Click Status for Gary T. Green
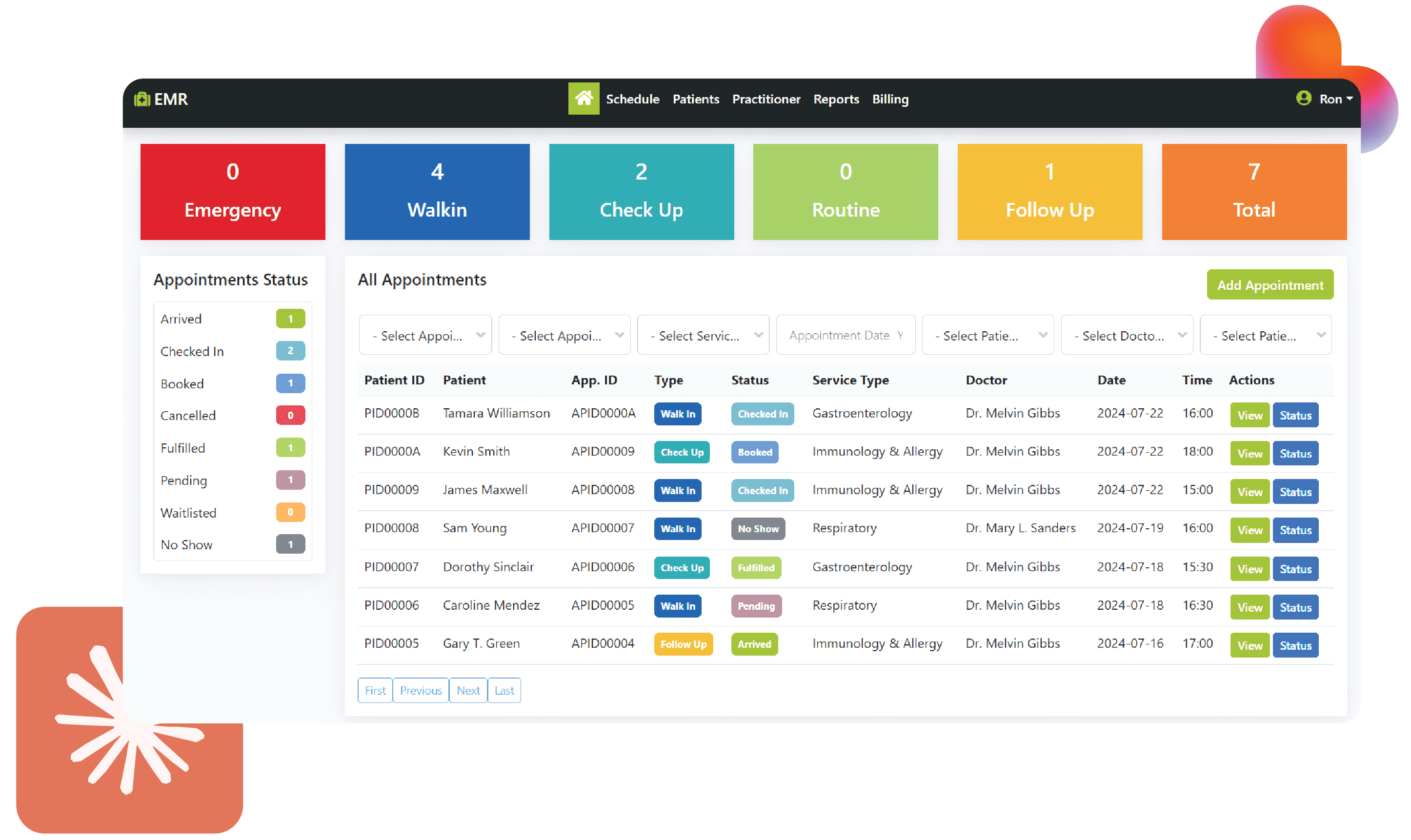Screen dimensions: 1411x840 point(1295,645)
